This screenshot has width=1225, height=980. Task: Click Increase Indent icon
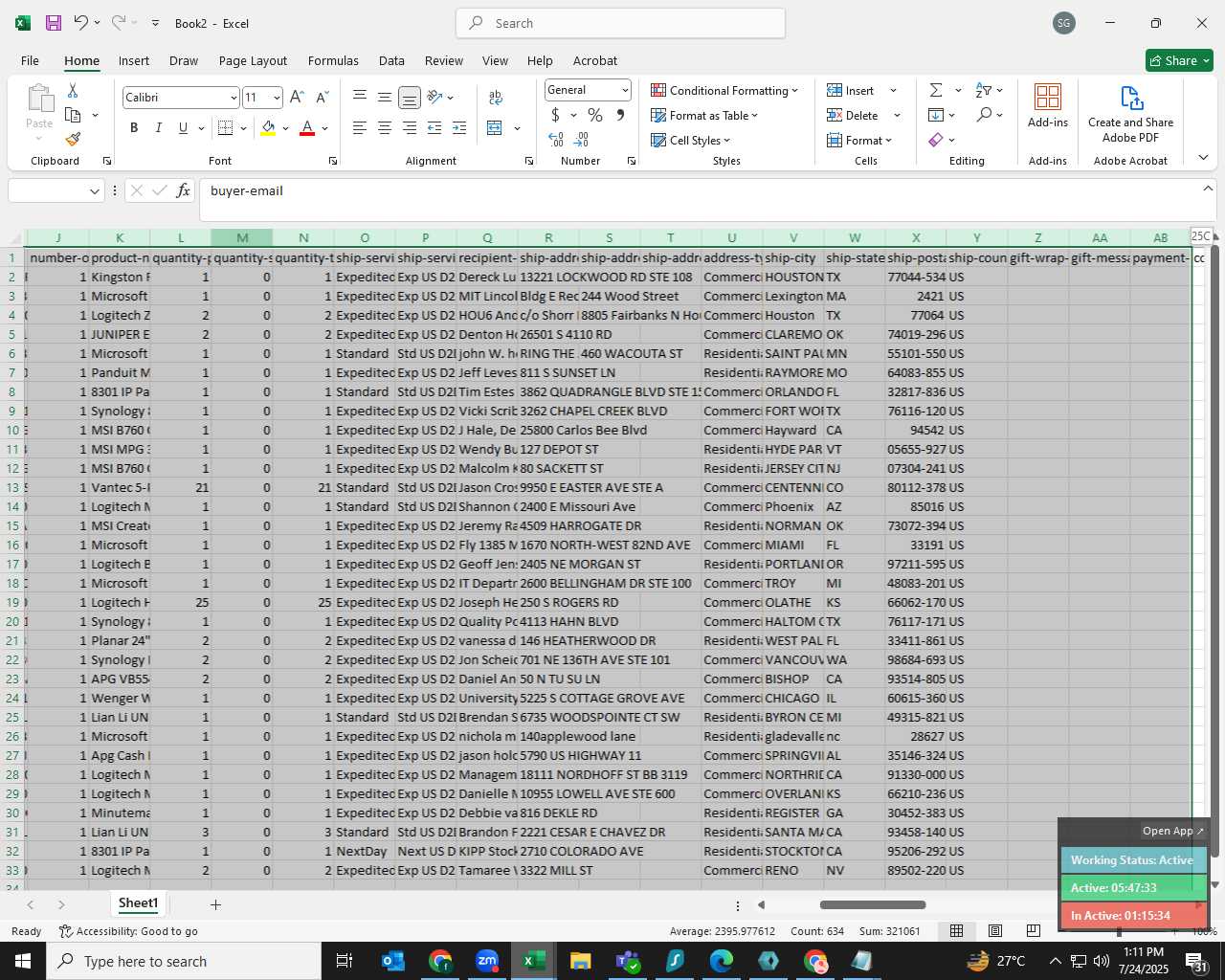459,127
